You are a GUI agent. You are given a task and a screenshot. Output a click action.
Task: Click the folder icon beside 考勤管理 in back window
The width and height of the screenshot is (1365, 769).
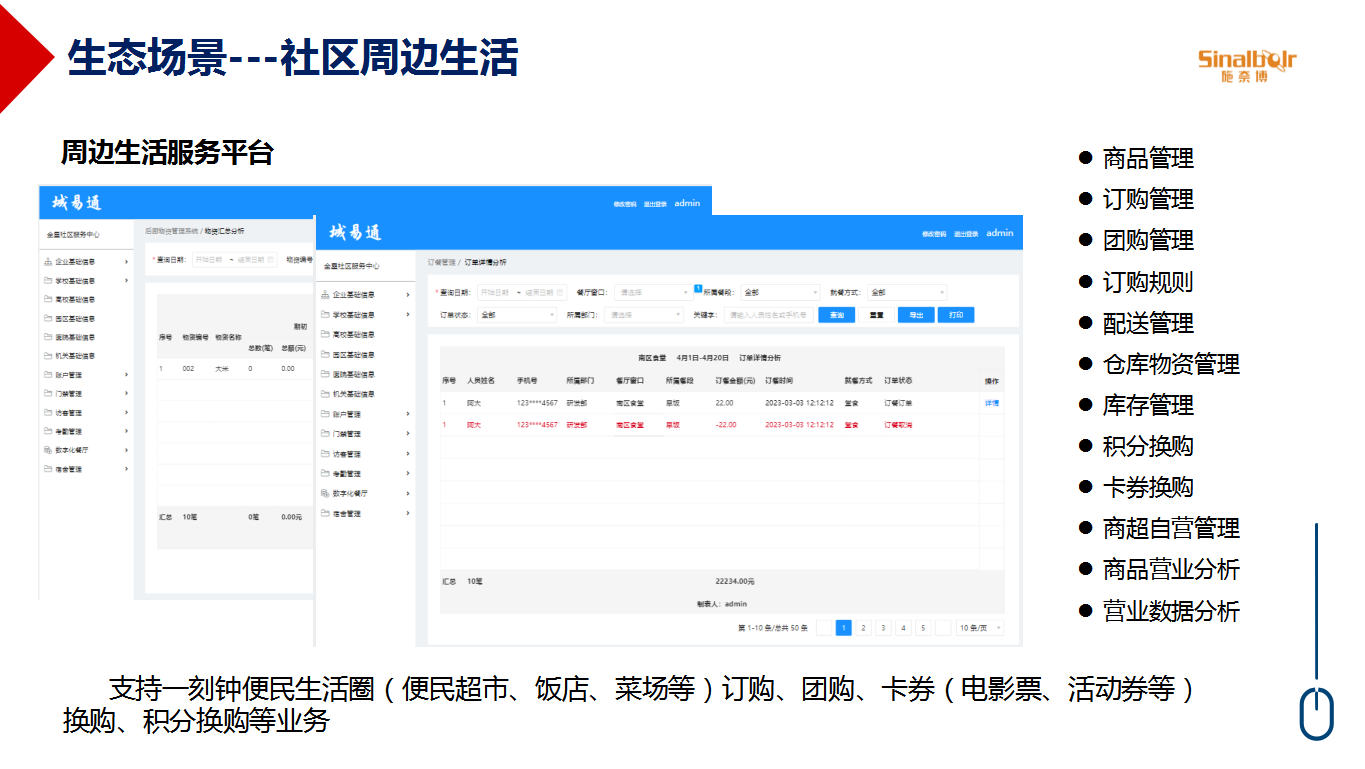point(48,432)
